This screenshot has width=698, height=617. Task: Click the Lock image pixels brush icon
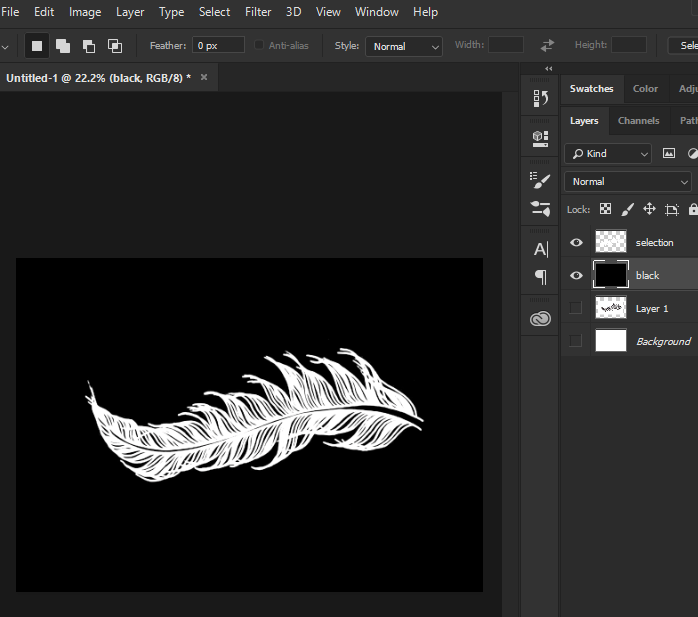628,209
